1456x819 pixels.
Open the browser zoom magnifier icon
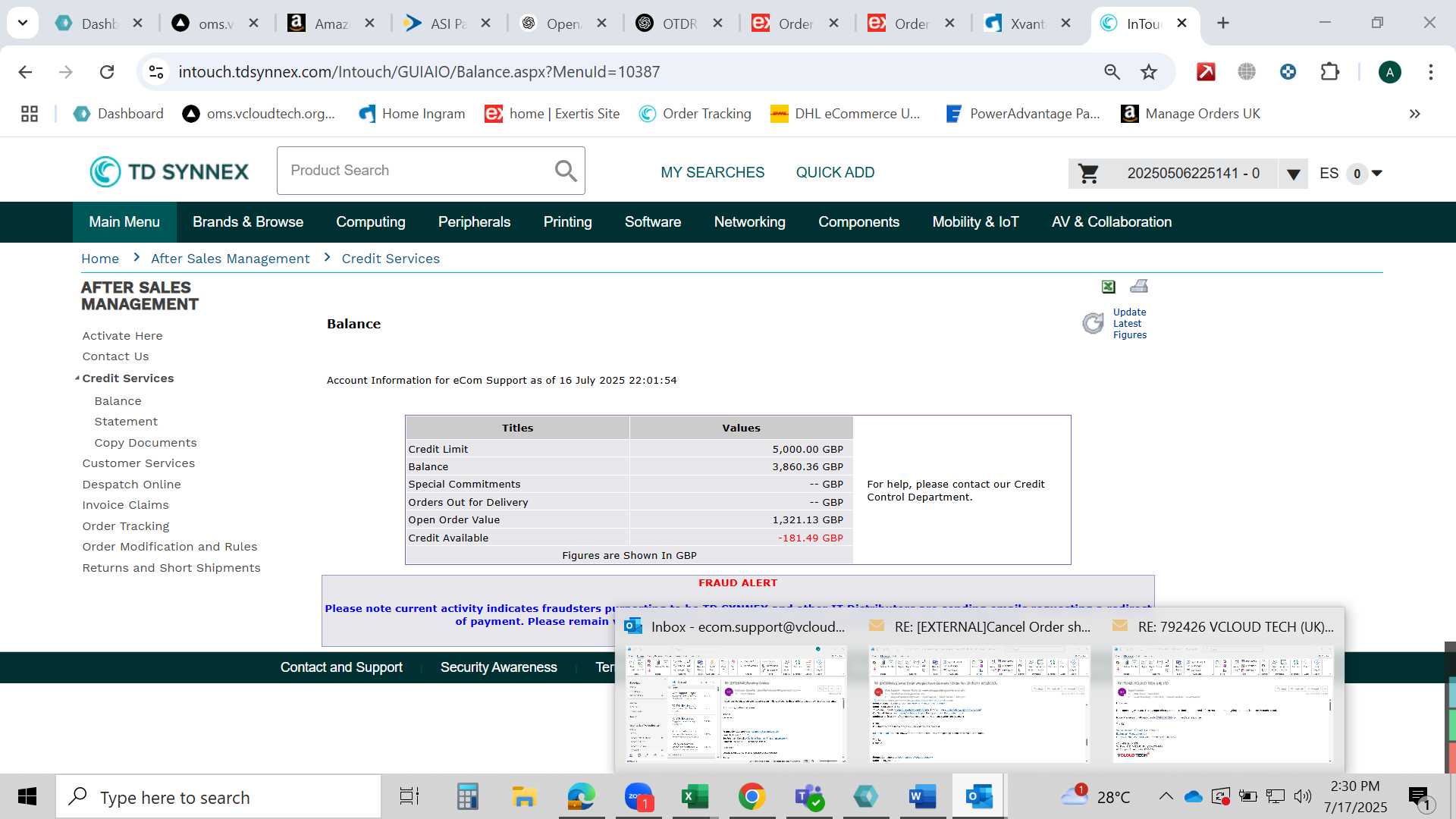click(1112, 72)
